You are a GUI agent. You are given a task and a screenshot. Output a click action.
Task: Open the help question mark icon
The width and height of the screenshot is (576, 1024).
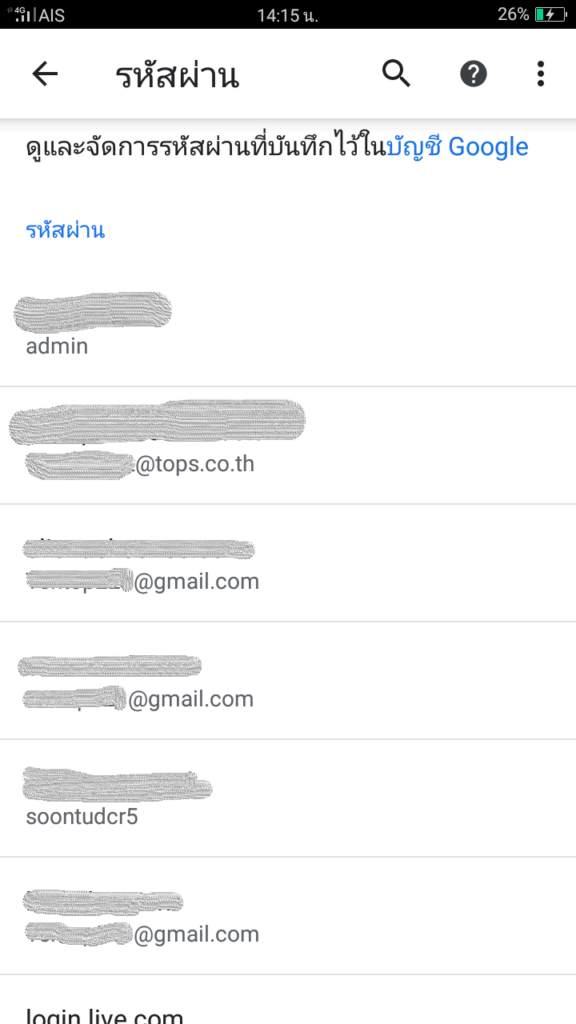coord(473,74)
